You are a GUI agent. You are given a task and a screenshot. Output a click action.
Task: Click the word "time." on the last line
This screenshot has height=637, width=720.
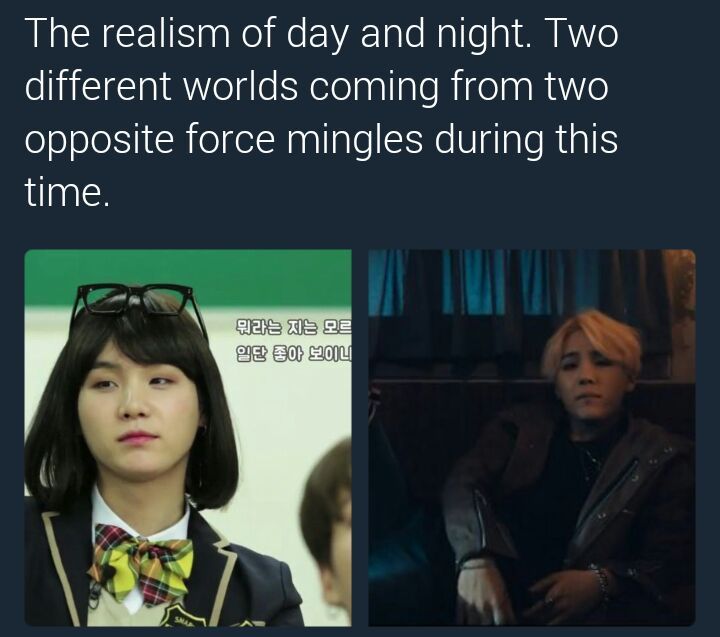(67, 192)
